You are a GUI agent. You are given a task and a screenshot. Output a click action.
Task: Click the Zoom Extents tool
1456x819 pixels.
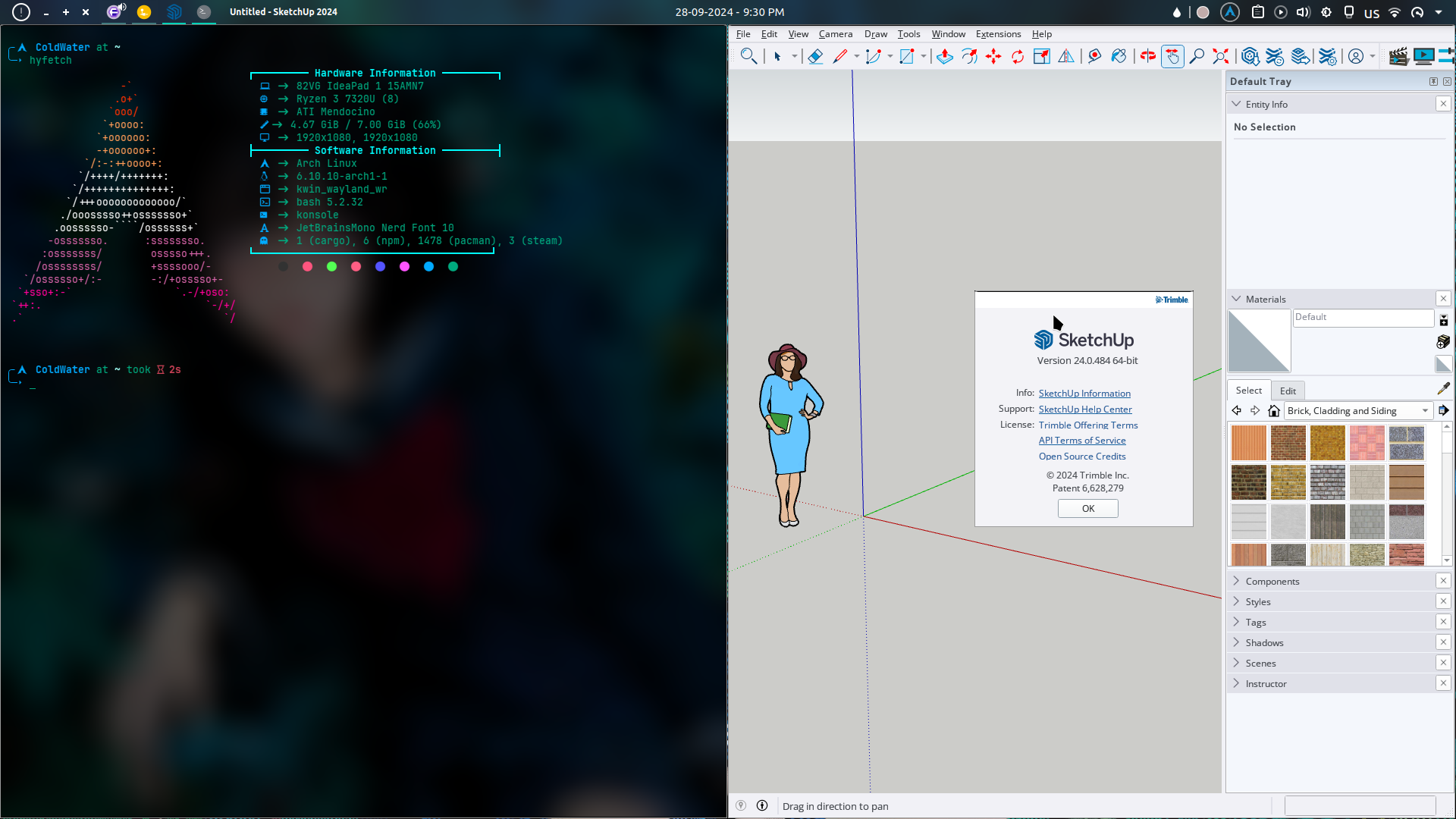pyautogui.click(x=1220, y=56)
